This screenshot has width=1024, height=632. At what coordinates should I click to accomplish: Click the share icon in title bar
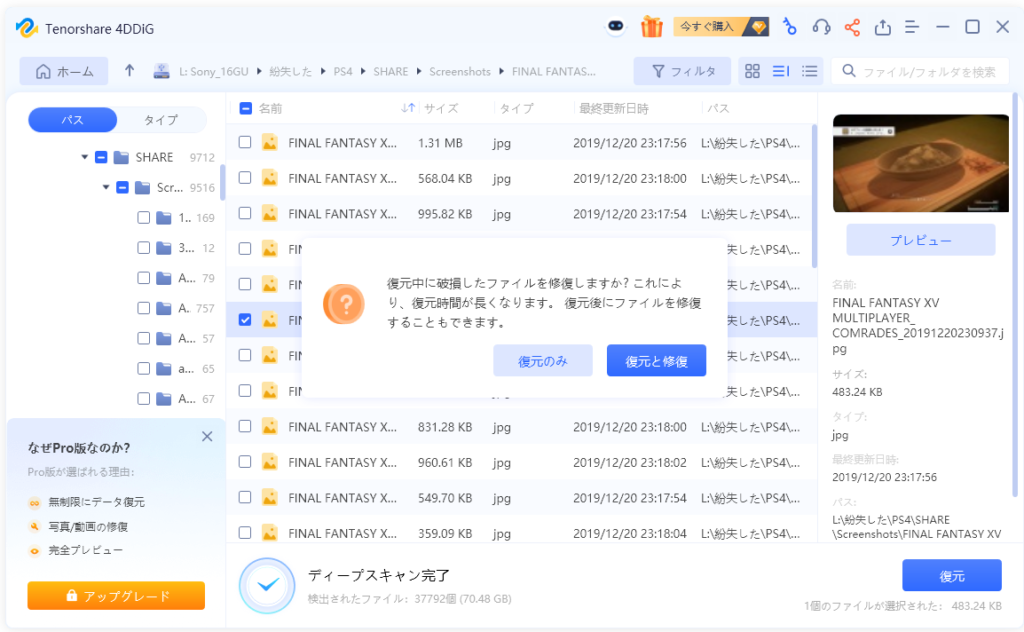pyautogui.click(x=852, y=27)
